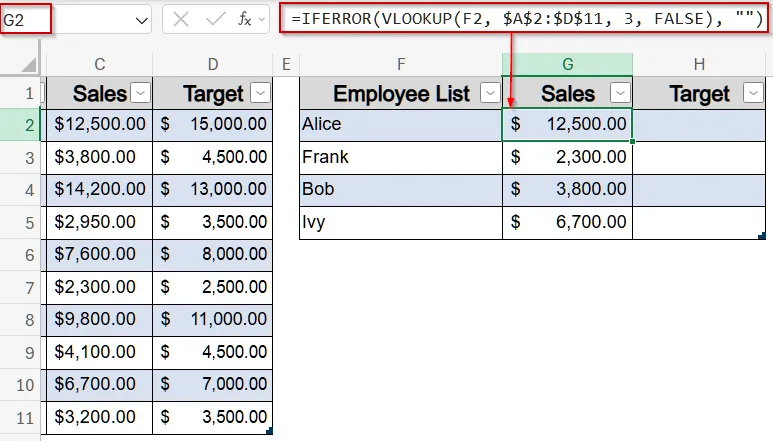Open the Sales filter dropdown in column G
This screenshot has height=441, width=773.
620,93
